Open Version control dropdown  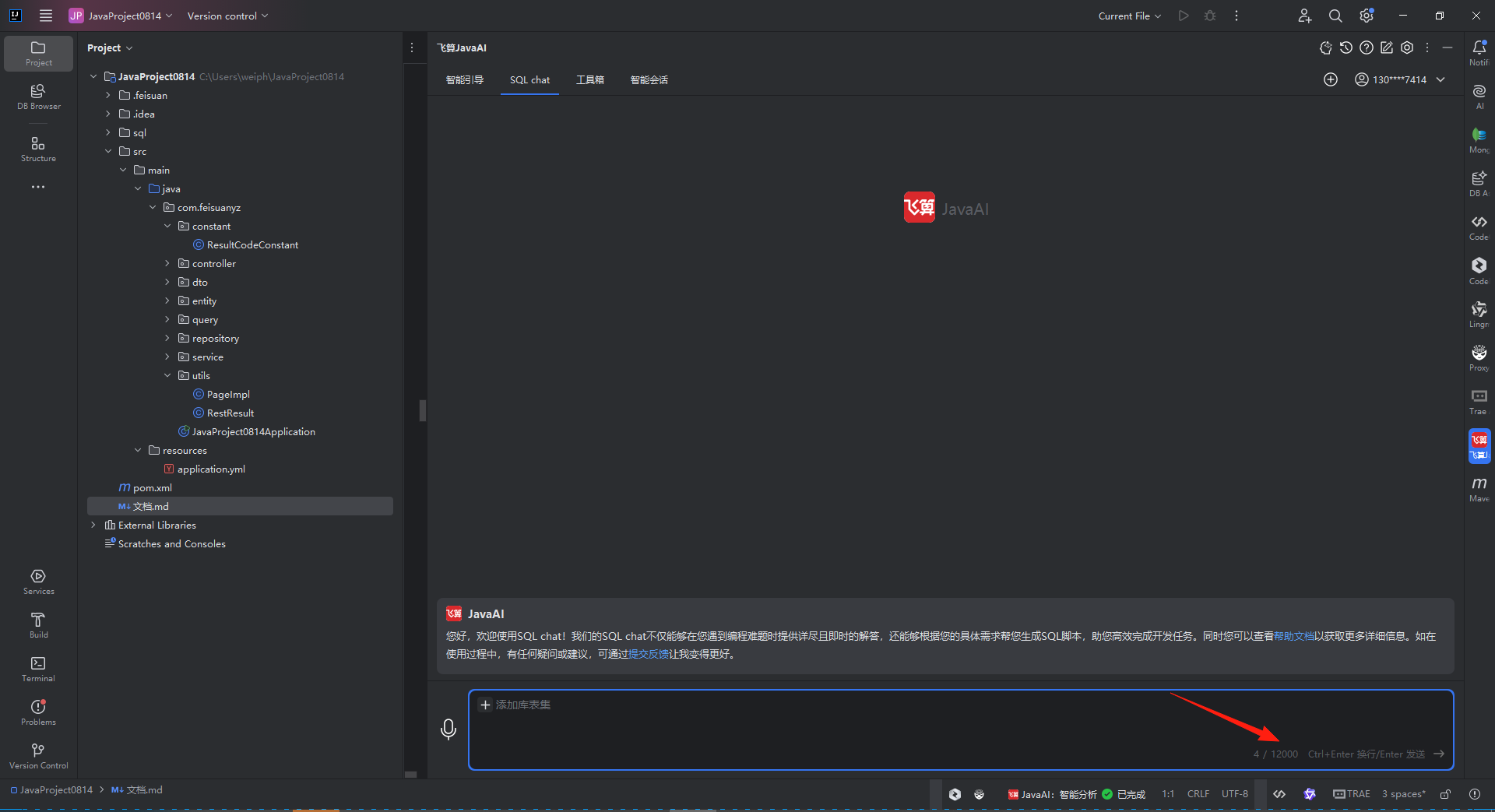tap(227, 16)
